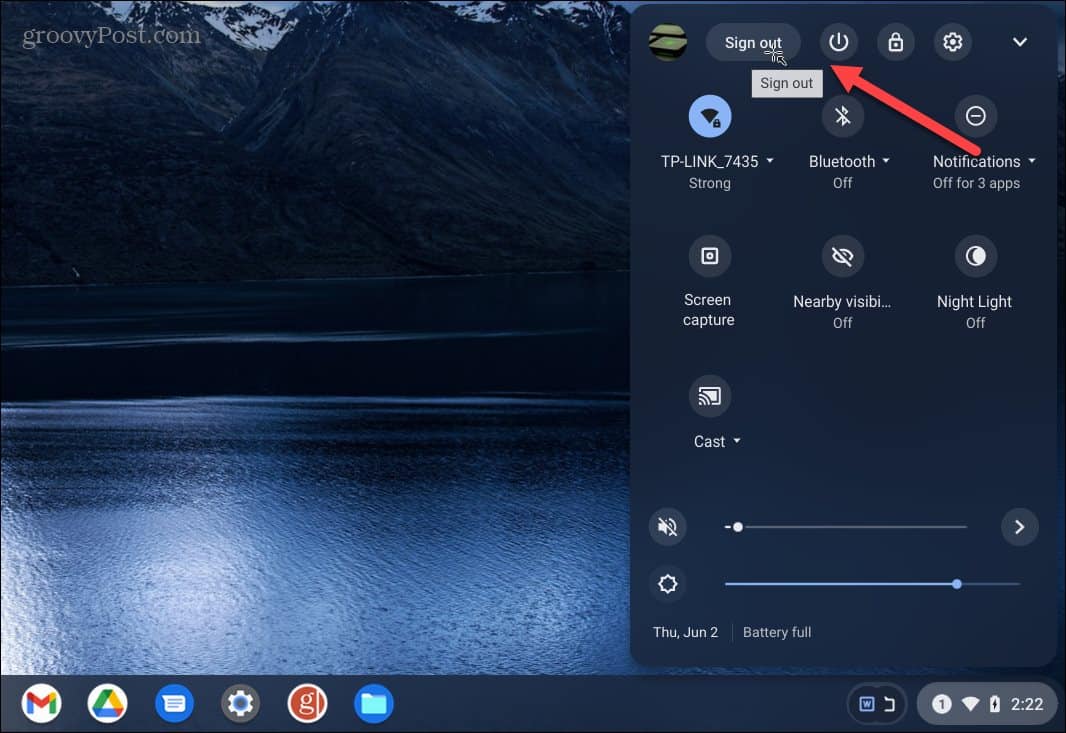Toggle the Wi-Fi network button
The width and height of the screenshot is (1066, 733).
tap(710, 116)
